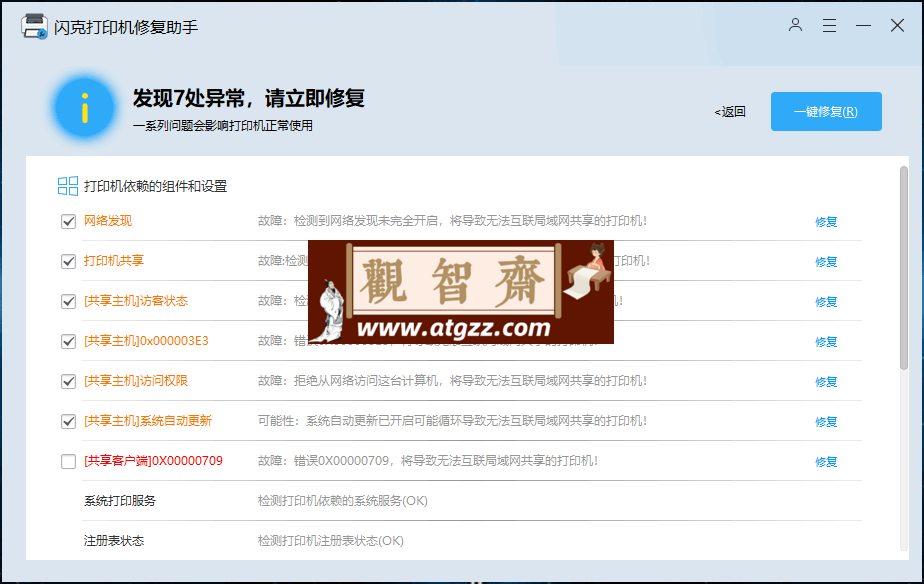This screenshot has height=584, width=924.
Task: Close the 闪克打印机修复助手 window
Action: [x=897, y=25]
